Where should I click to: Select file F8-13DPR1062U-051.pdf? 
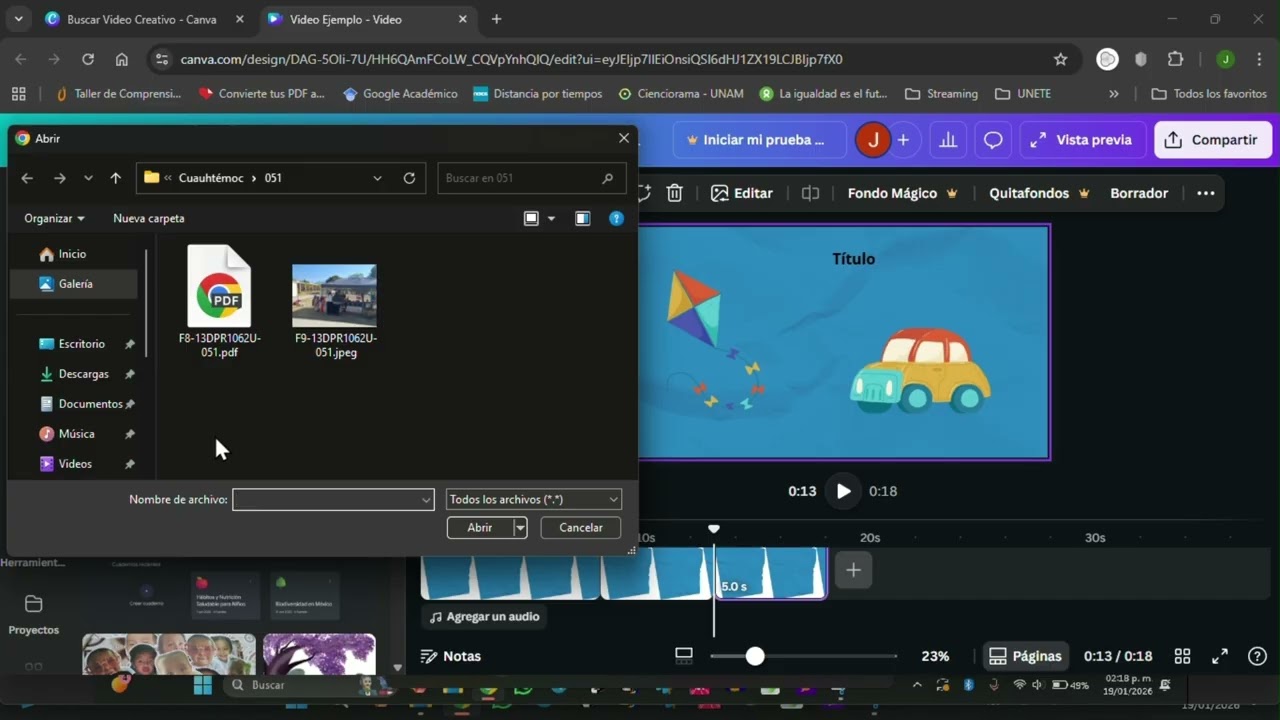219,302
